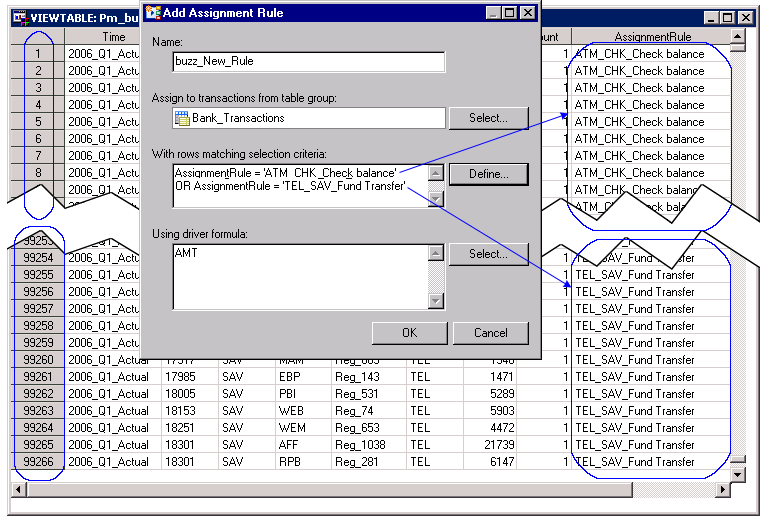
Task: Focus the Name field containing buzz_New_Rule
Action: point(308,62)
